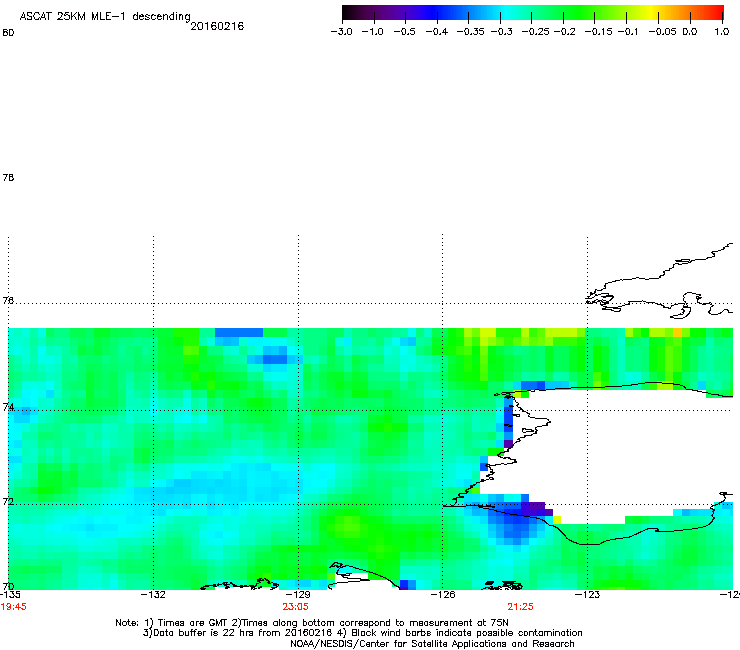This screenshot has width=740, height=650.
Task: Click the '-0.05' color scale label
Action: pos(662,32)
